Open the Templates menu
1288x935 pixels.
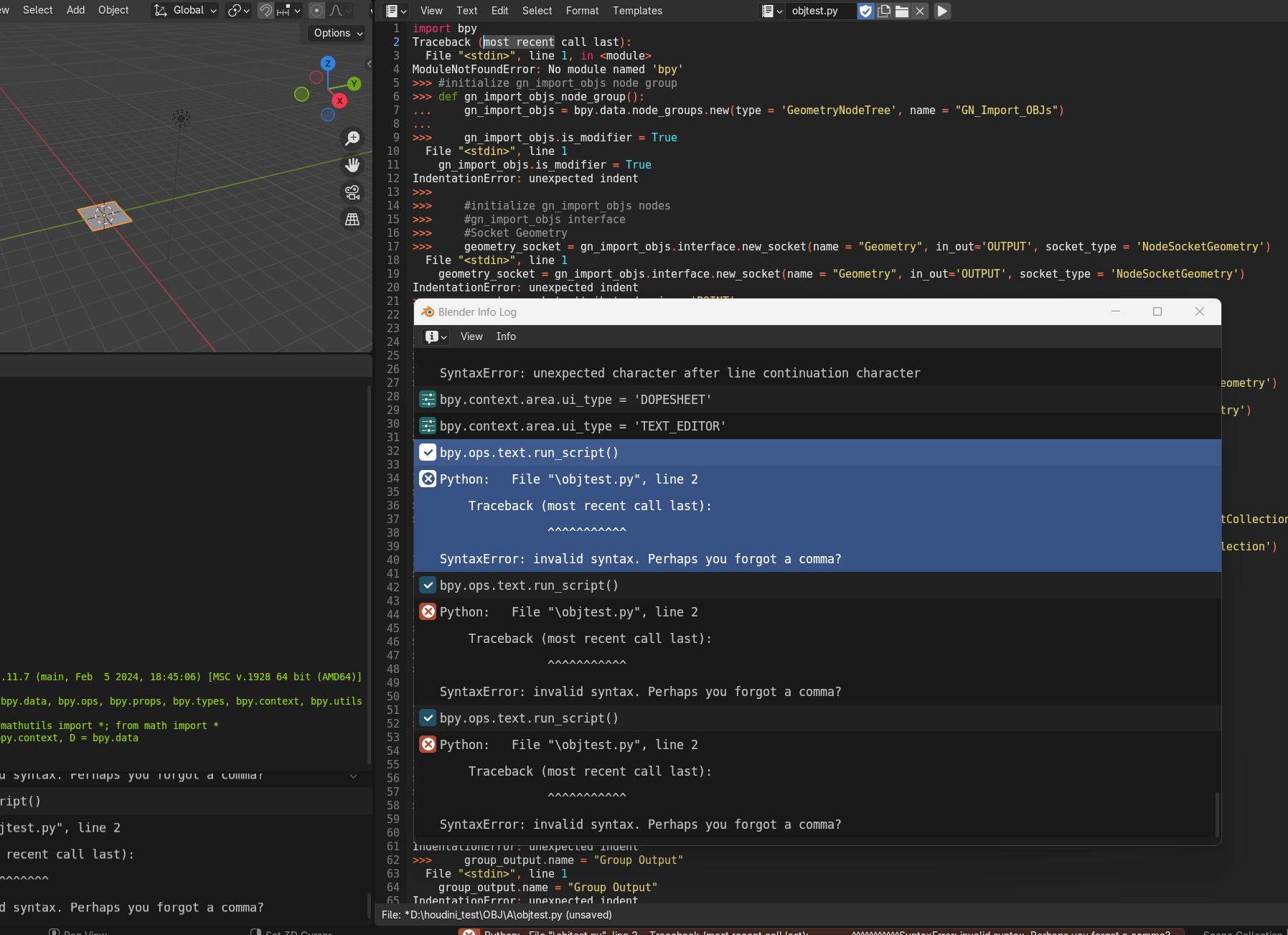click(637, 11)
